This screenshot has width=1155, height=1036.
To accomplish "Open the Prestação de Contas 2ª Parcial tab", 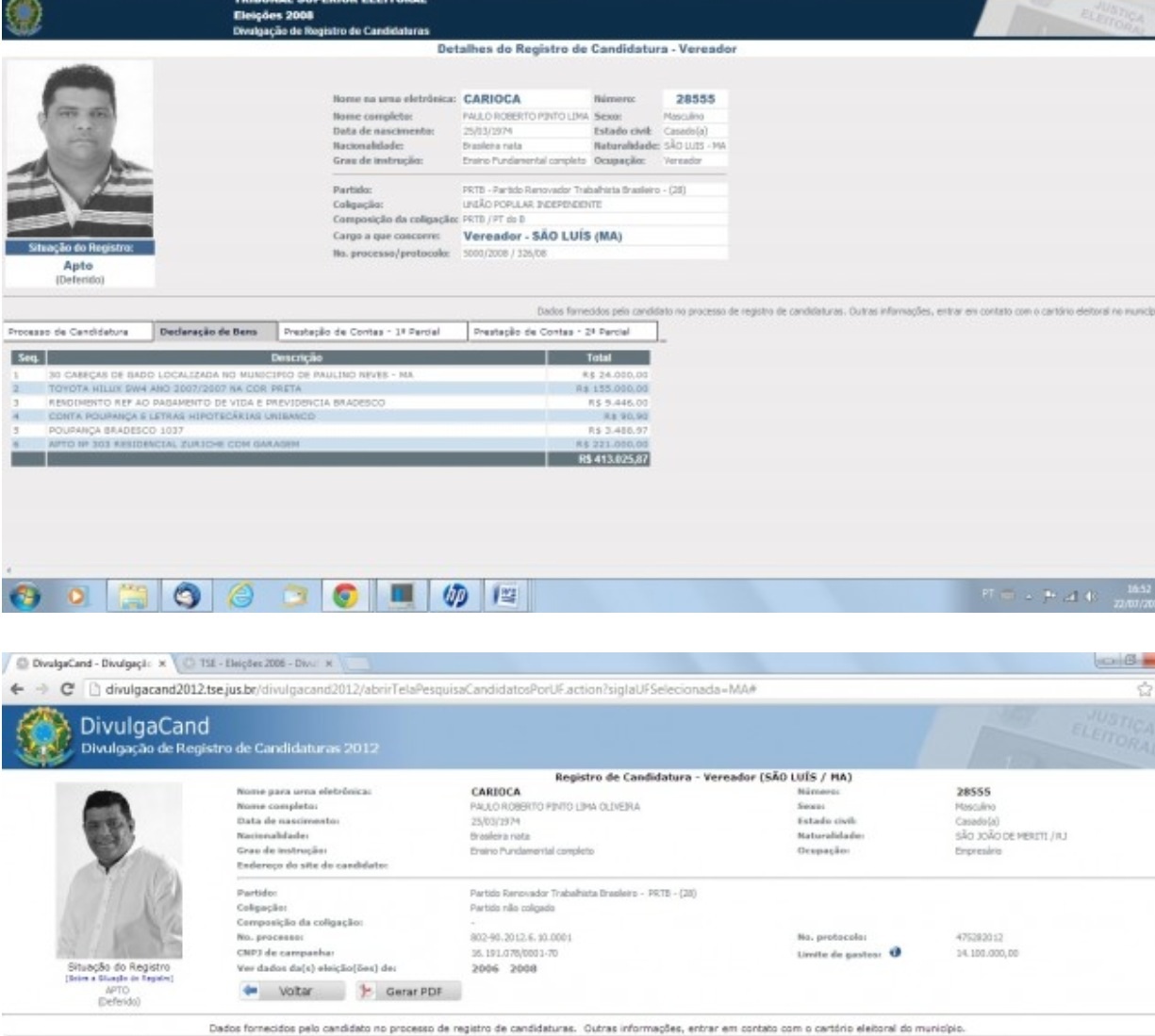I will pos(562,332).
